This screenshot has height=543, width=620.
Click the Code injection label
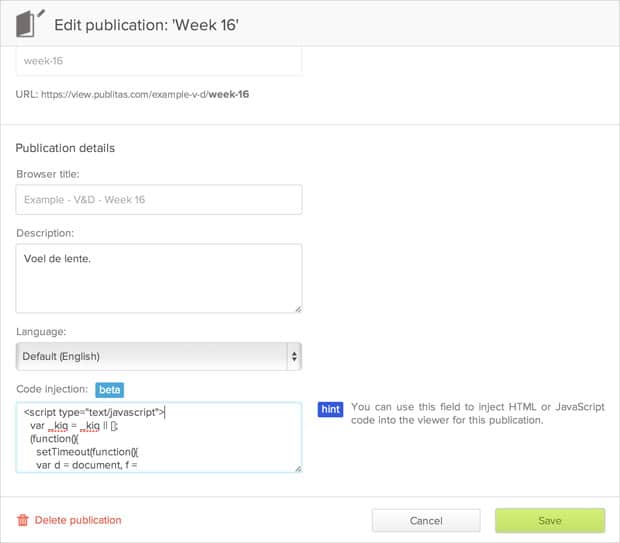pyautogui.click(x=52, y=389)
